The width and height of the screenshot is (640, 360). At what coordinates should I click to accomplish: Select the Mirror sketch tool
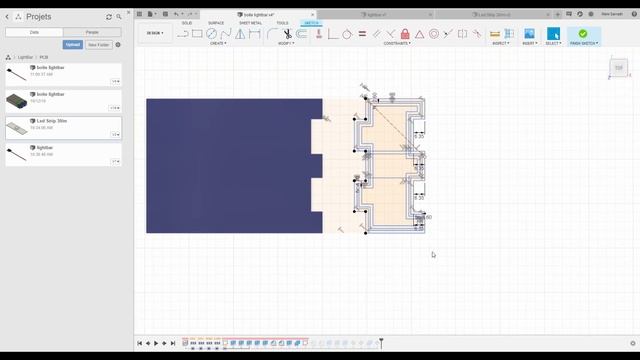coord(240,34)
